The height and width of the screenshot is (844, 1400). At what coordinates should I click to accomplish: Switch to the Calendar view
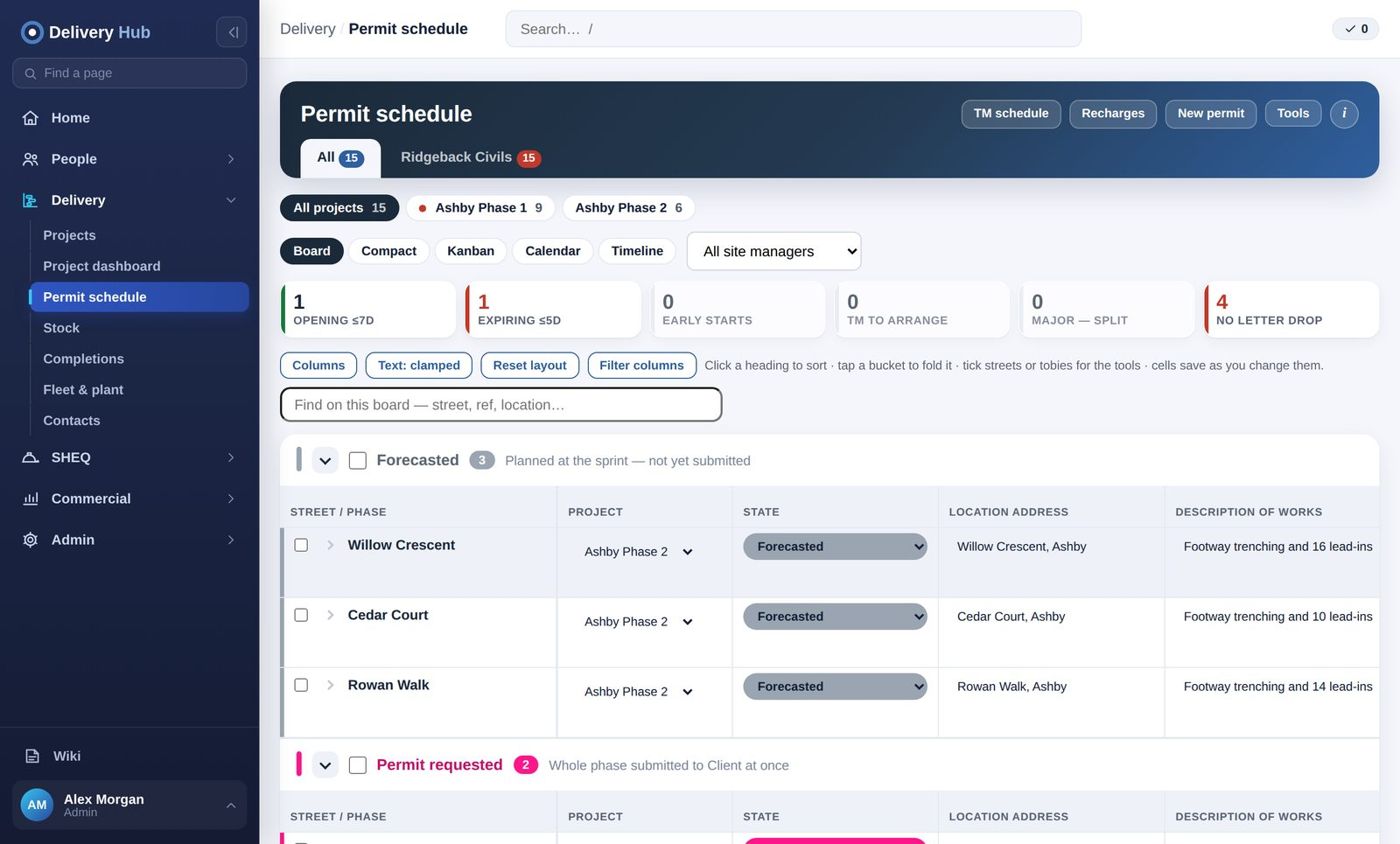pyautogui.click(x=553, y=251)
